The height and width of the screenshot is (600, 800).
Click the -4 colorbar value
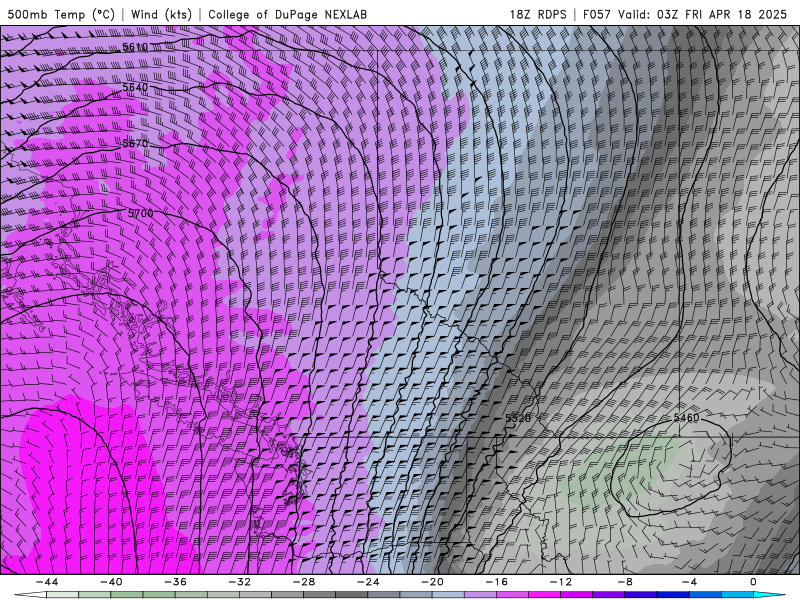690,582
